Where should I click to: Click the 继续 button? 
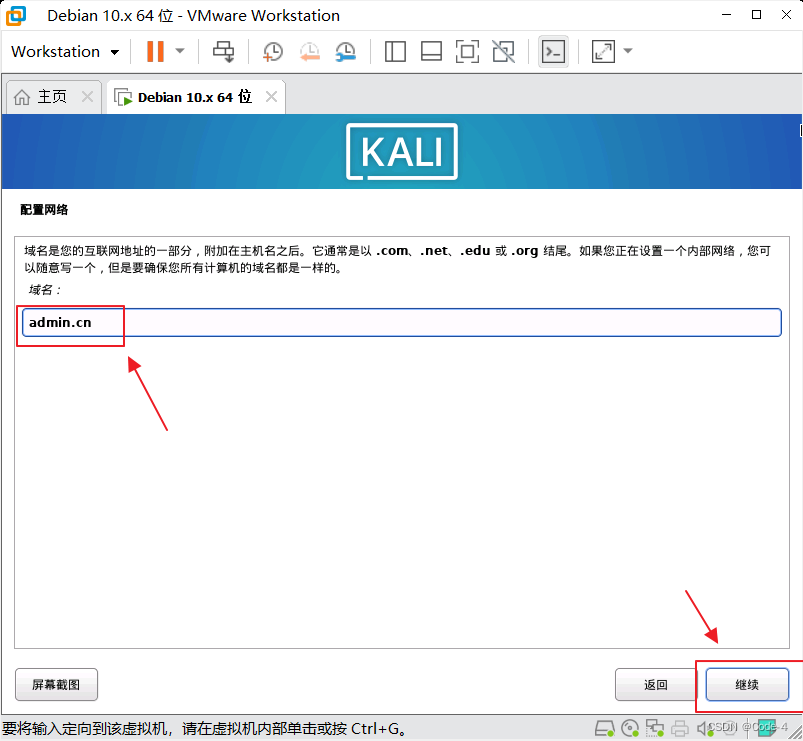[x=746, y=685]
